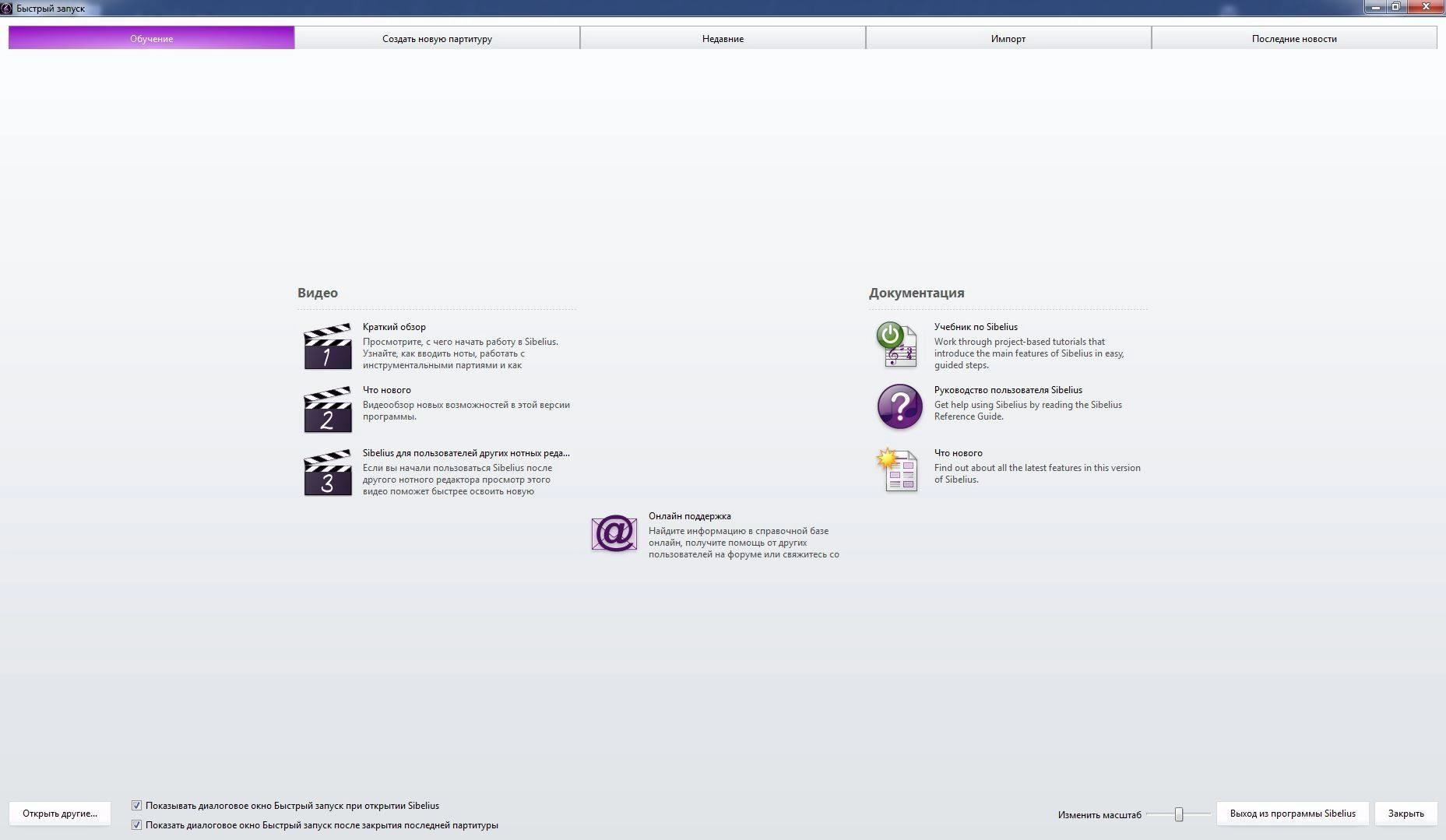The height and width of the screenshot is (840, 1446).
Task: Open the Создать новую партитуру tab
Action: tap(437, 38)
